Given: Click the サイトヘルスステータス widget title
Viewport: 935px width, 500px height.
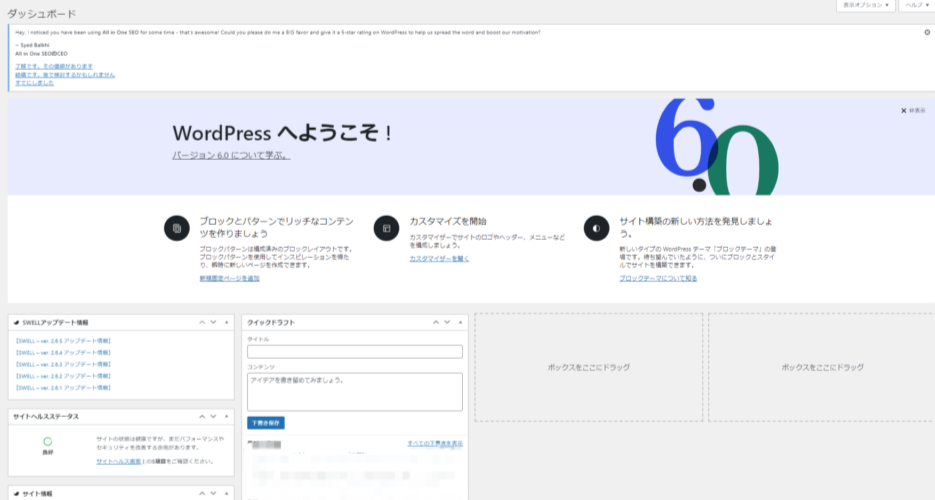Looking at the screenshot, I should tap(46, 417).
